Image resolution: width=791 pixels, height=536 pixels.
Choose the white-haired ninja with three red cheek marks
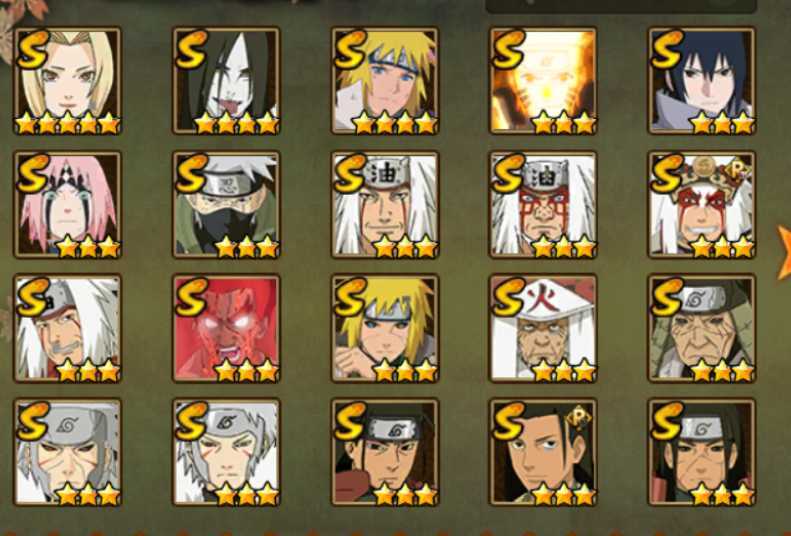(226, 452)
